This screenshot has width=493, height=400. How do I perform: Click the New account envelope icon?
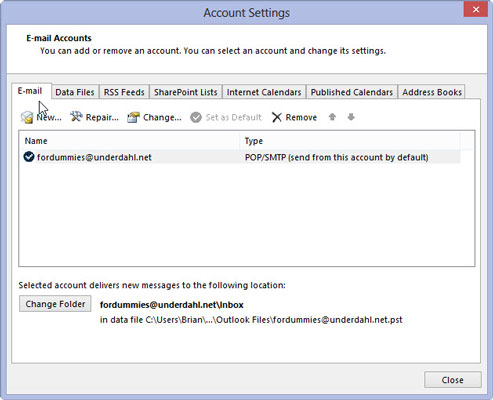point(27,117)
